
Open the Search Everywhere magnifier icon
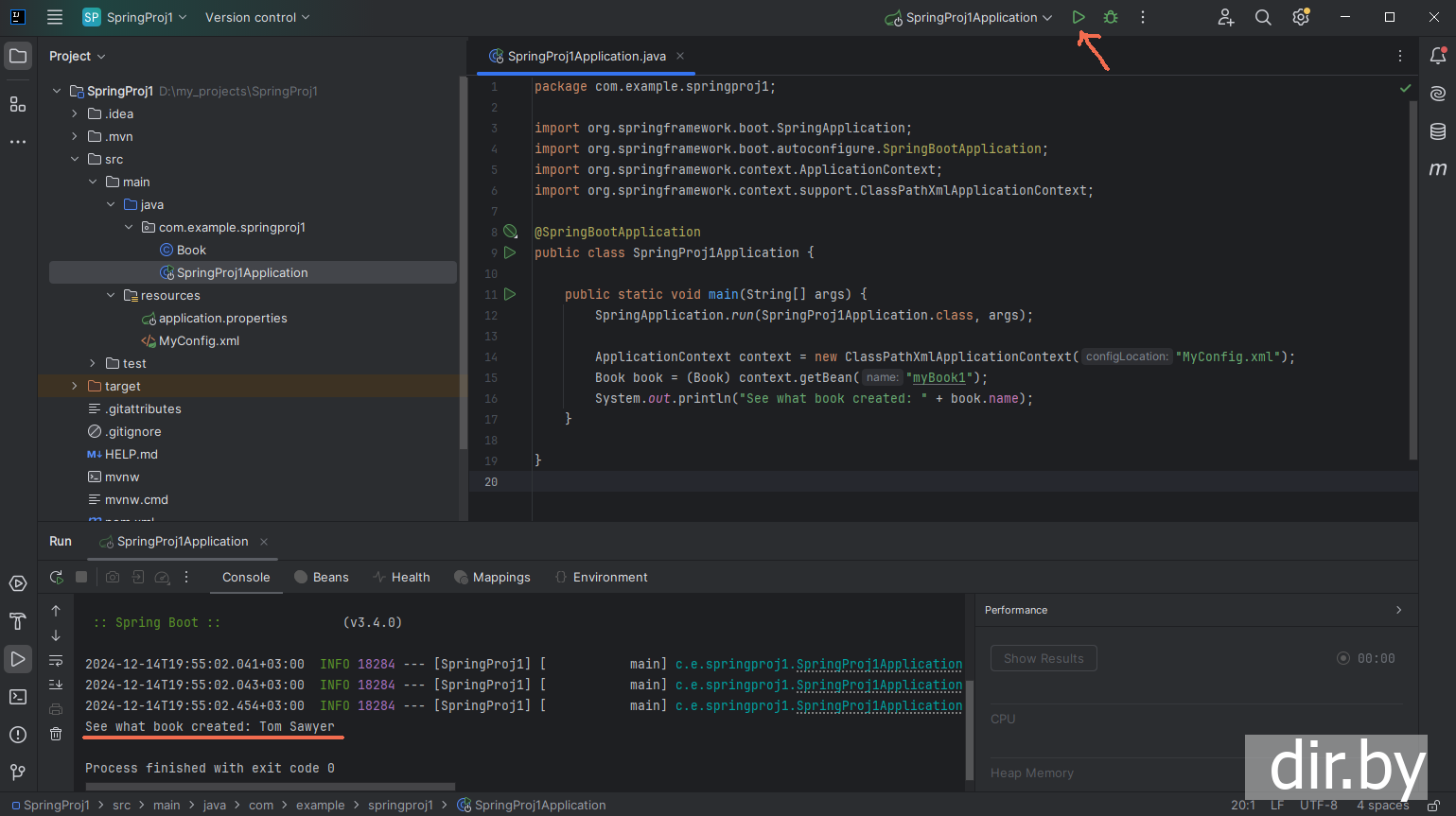(1263, 17)
